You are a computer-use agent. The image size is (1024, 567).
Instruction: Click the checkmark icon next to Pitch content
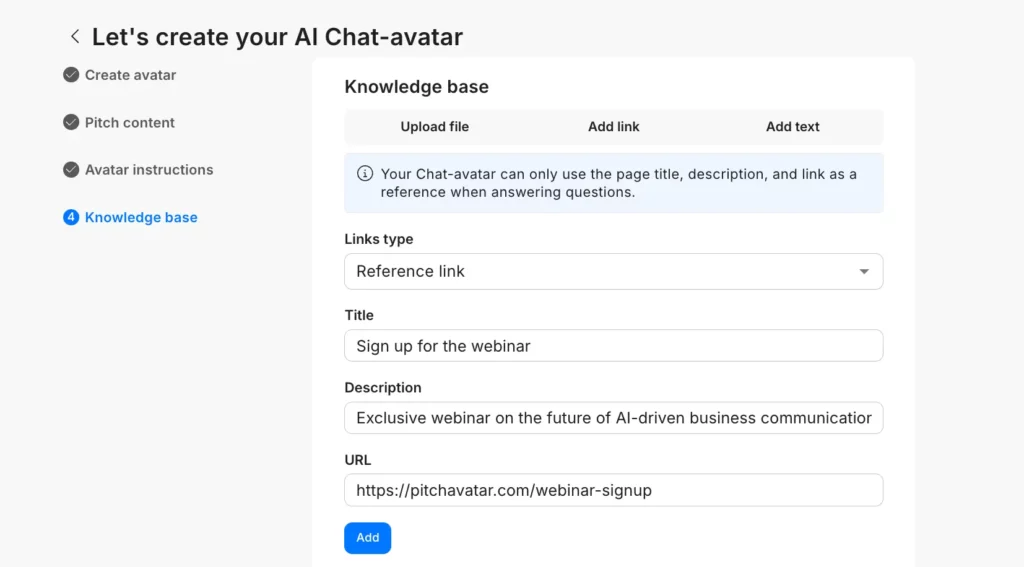point(71,122)
